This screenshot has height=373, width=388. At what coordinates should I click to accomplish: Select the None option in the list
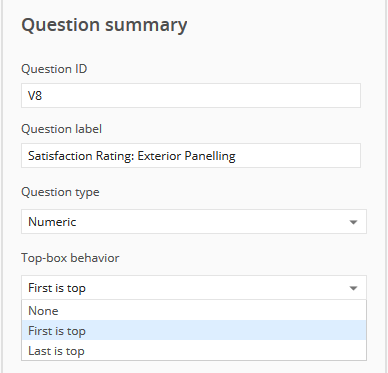tap(194, 311)
